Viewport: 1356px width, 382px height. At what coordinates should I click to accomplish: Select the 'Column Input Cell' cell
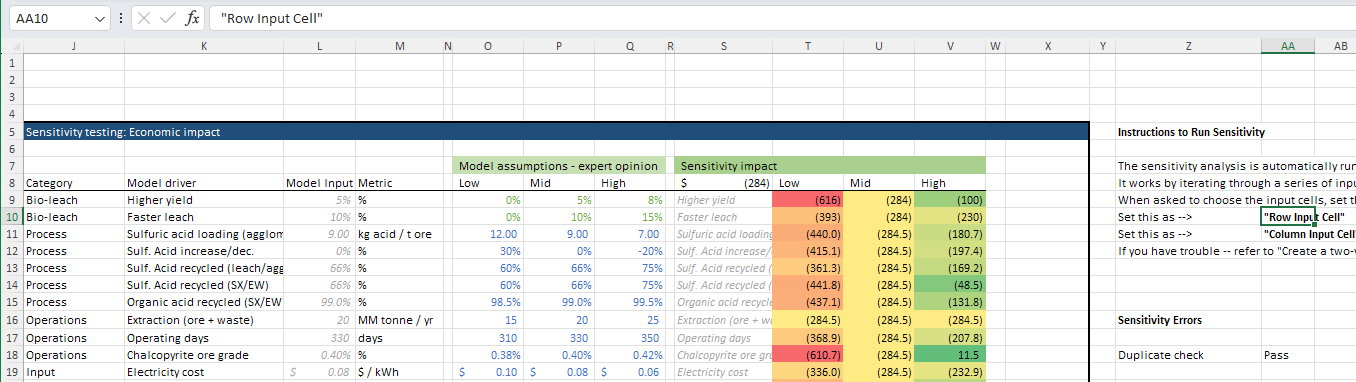[1310, 234]
